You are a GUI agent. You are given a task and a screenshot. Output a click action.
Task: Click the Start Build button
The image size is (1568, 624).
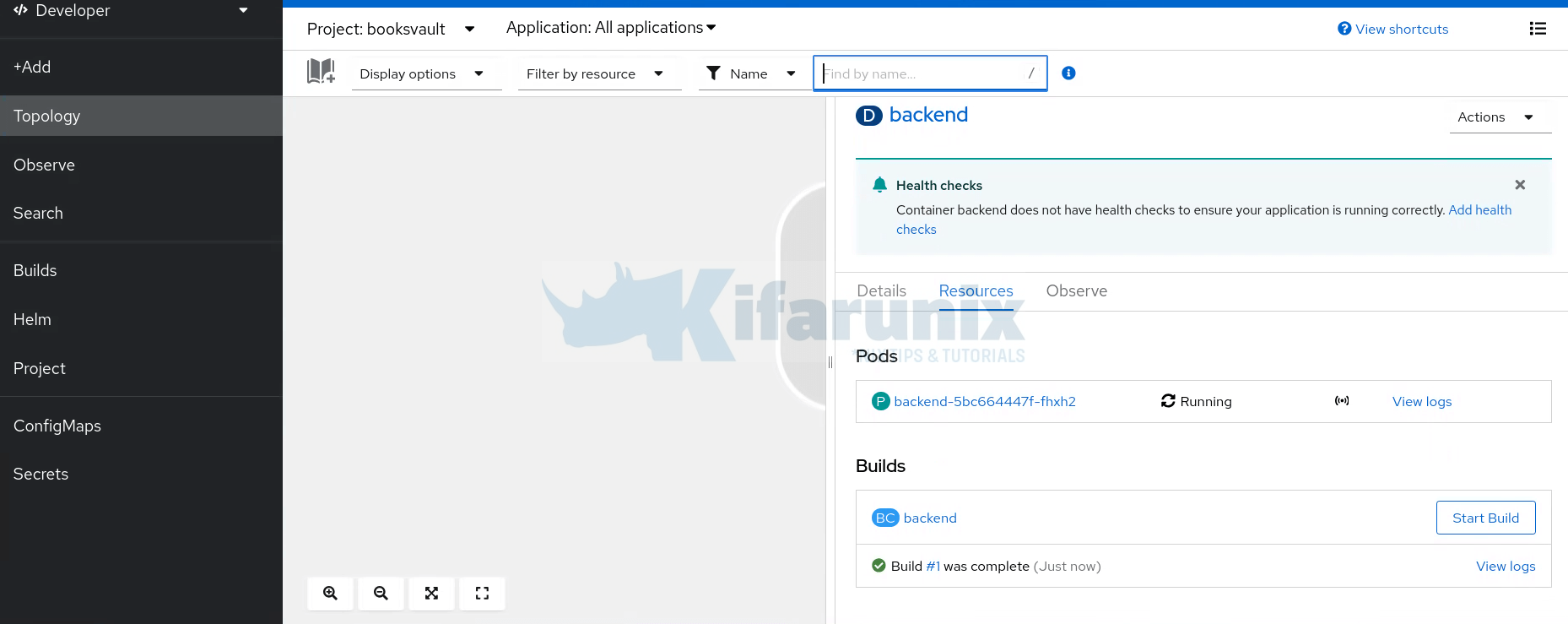[x=1485, y=518]
